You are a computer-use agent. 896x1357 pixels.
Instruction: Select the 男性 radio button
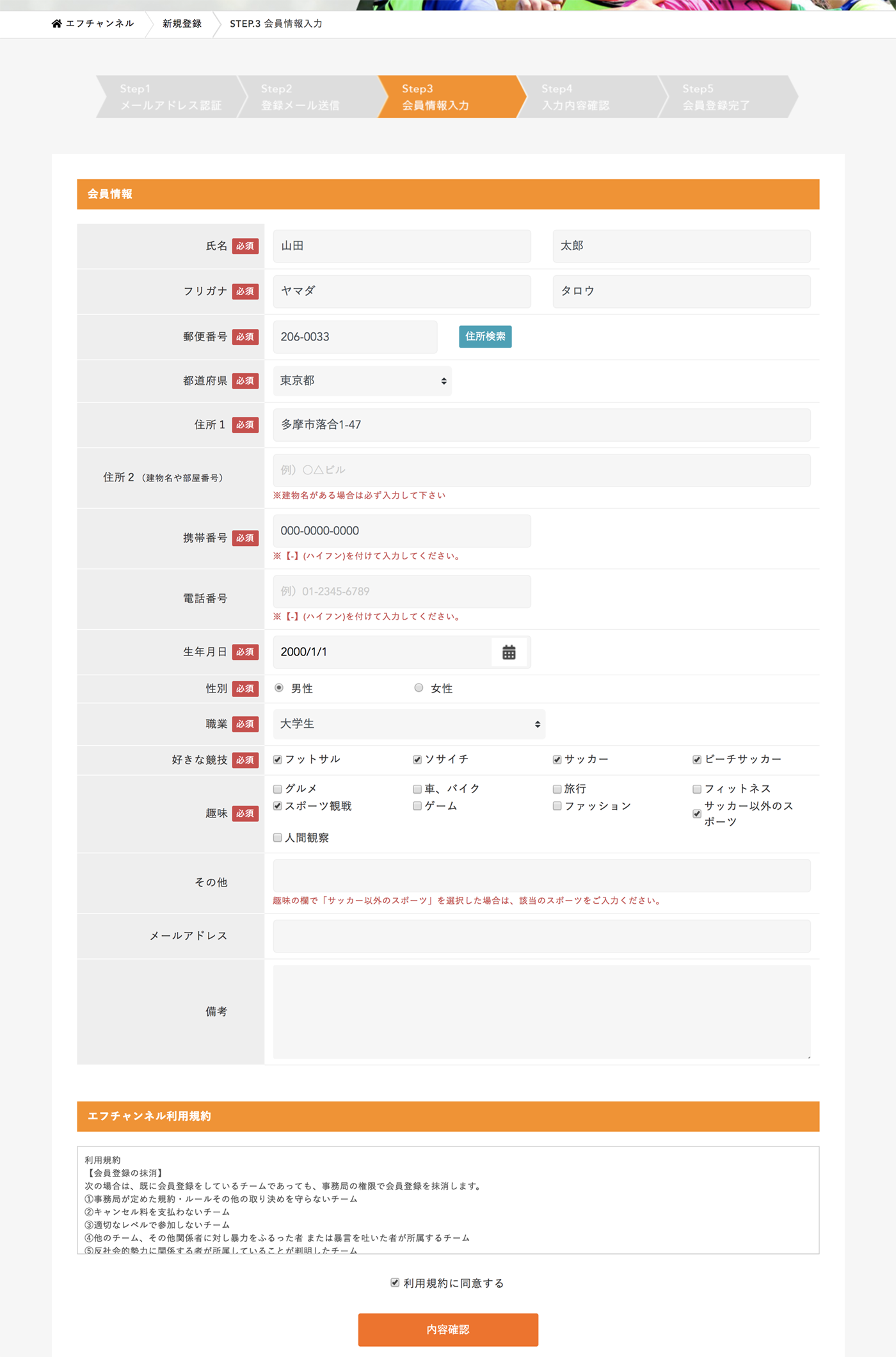(x=279, y=688)
